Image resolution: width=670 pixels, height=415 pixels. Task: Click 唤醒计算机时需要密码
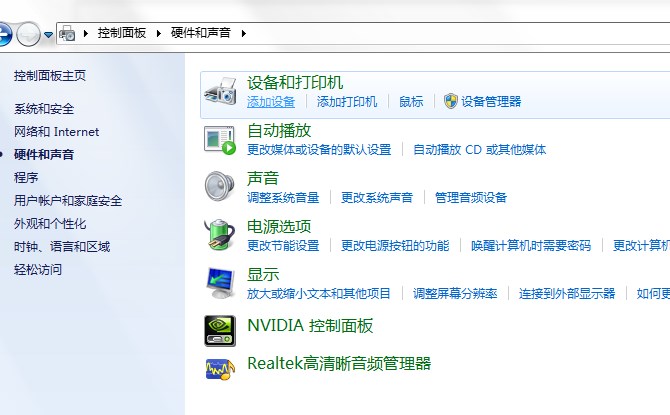coord(531,245)
